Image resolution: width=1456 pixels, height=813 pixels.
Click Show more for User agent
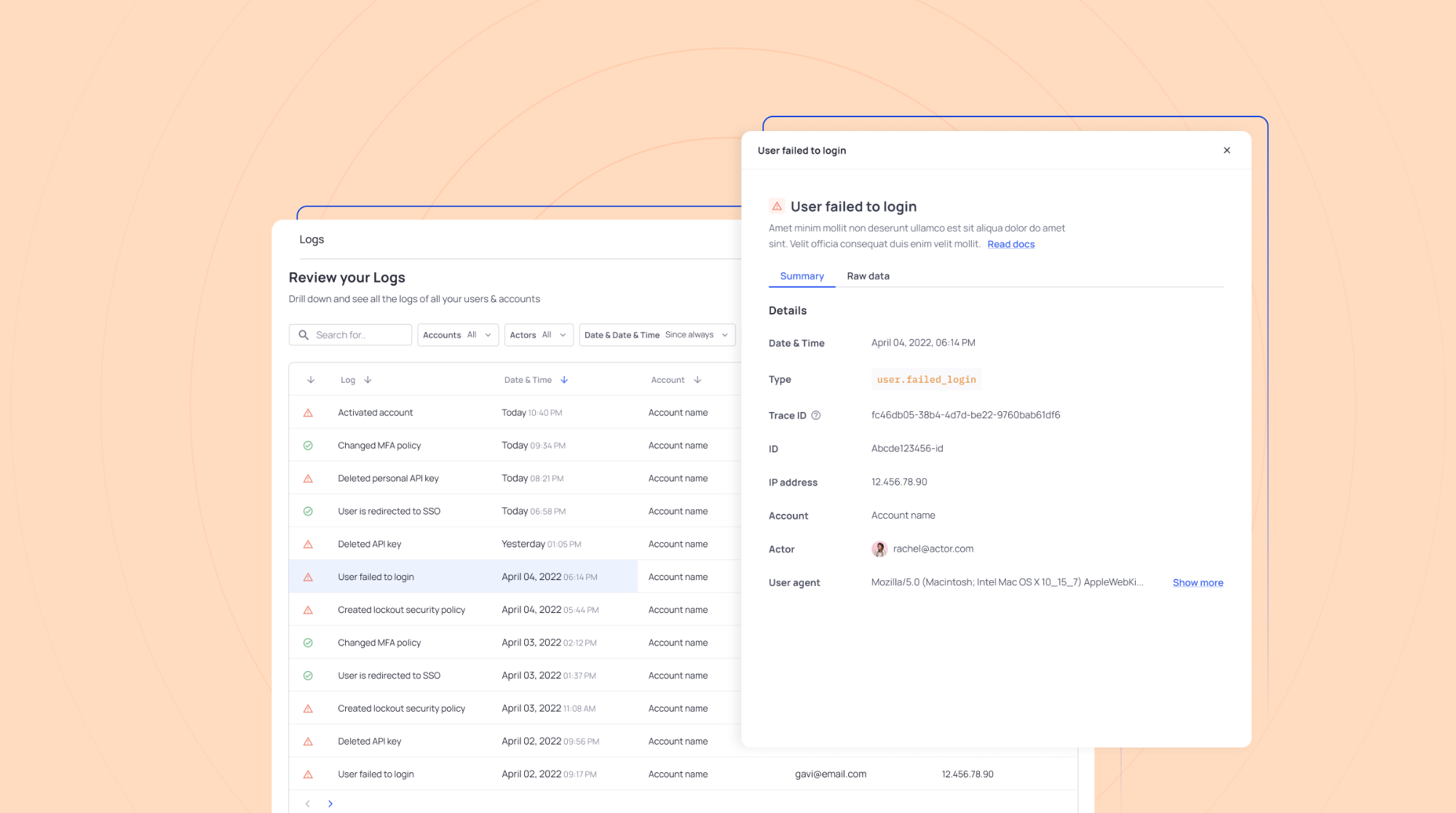tap(1198, 582)
